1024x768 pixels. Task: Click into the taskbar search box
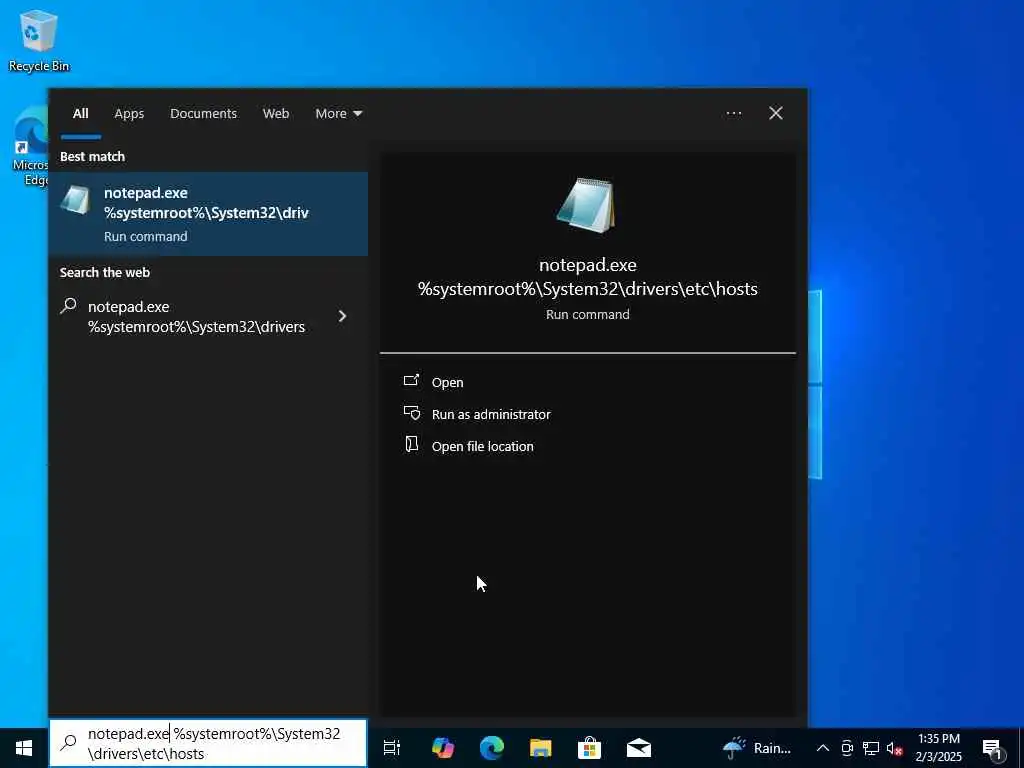pyautogui.click(x=208, y=743)
